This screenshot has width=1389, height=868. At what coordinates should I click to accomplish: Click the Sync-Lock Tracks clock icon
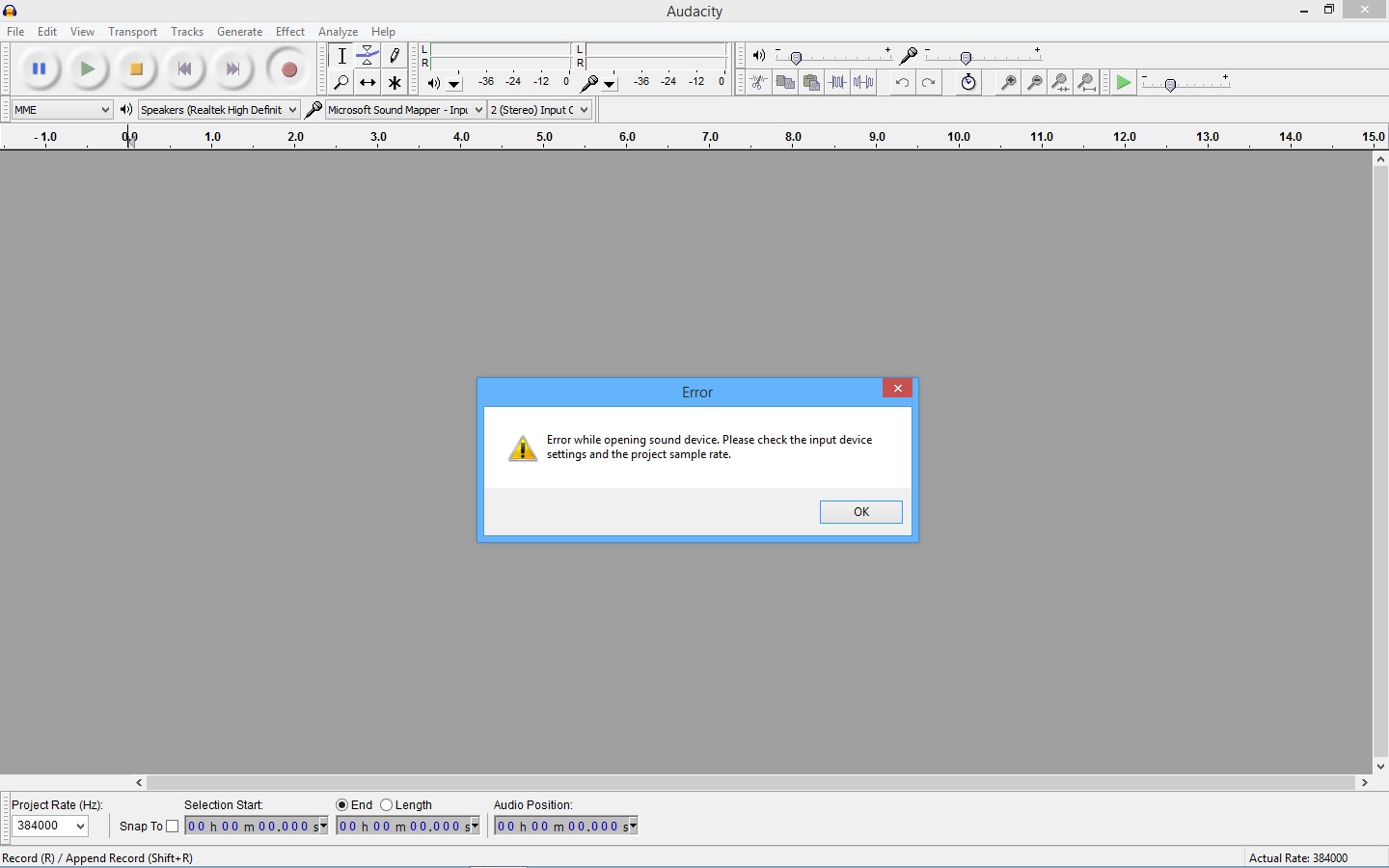pos(968,83)
